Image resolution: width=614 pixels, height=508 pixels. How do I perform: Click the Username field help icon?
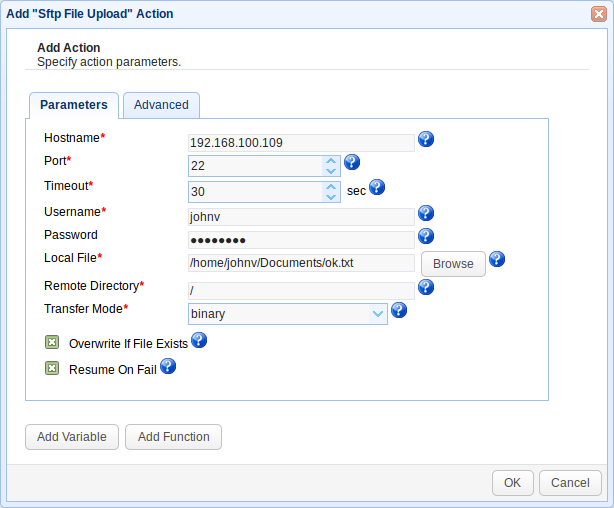[426, 213]
